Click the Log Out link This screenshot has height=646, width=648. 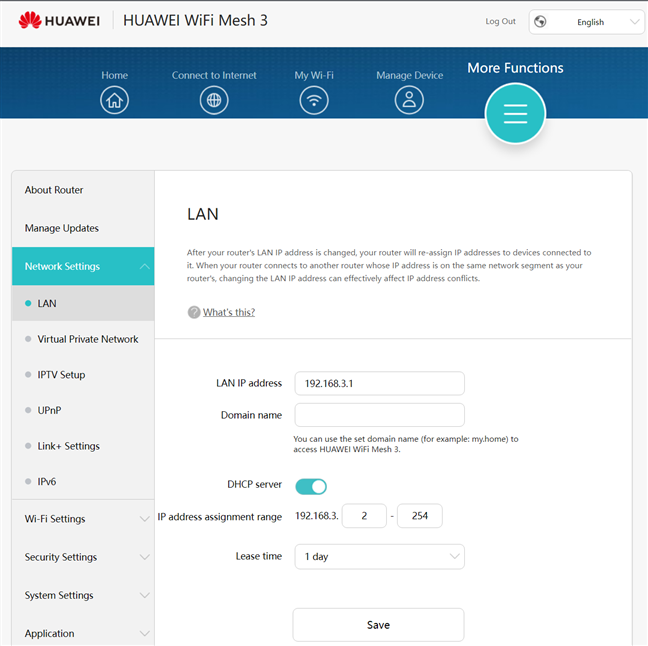click(500, 21)
